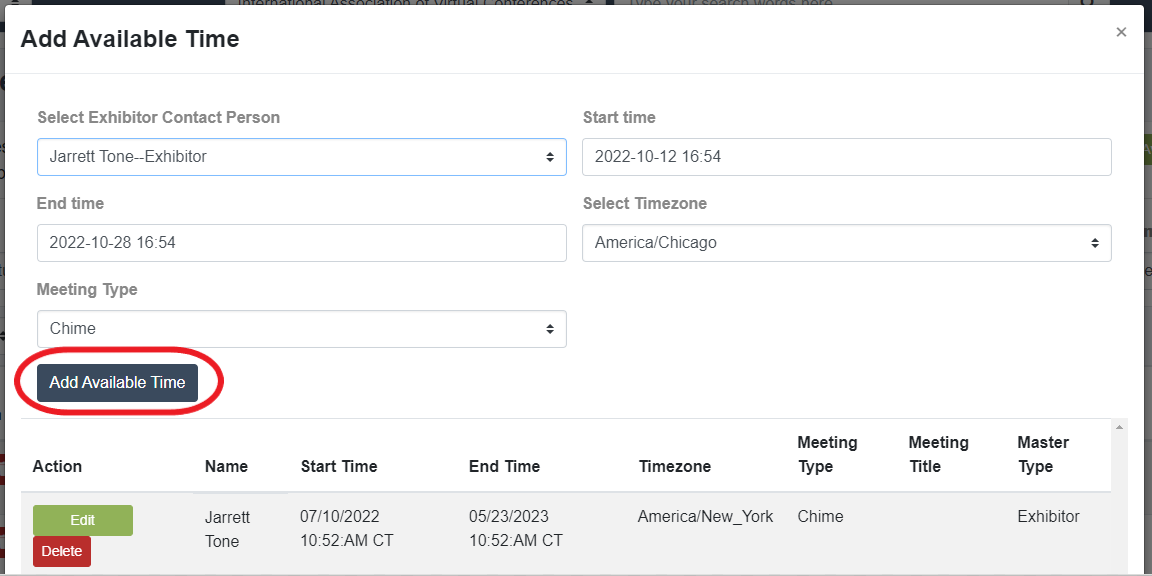1152x576 pixels.
Task: Delete Jarrett Tone's availability entry
Action: [62, 552]
